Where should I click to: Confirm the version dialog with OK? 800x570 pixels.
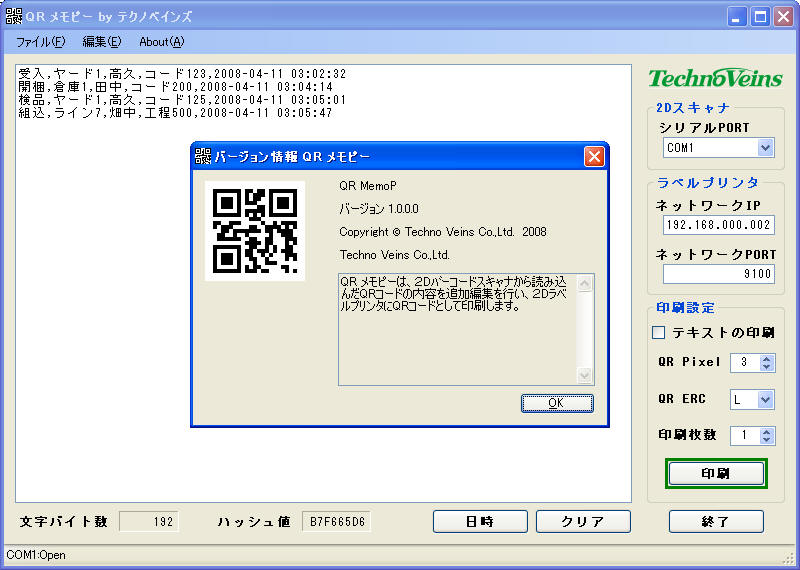[x=557, y=403]
